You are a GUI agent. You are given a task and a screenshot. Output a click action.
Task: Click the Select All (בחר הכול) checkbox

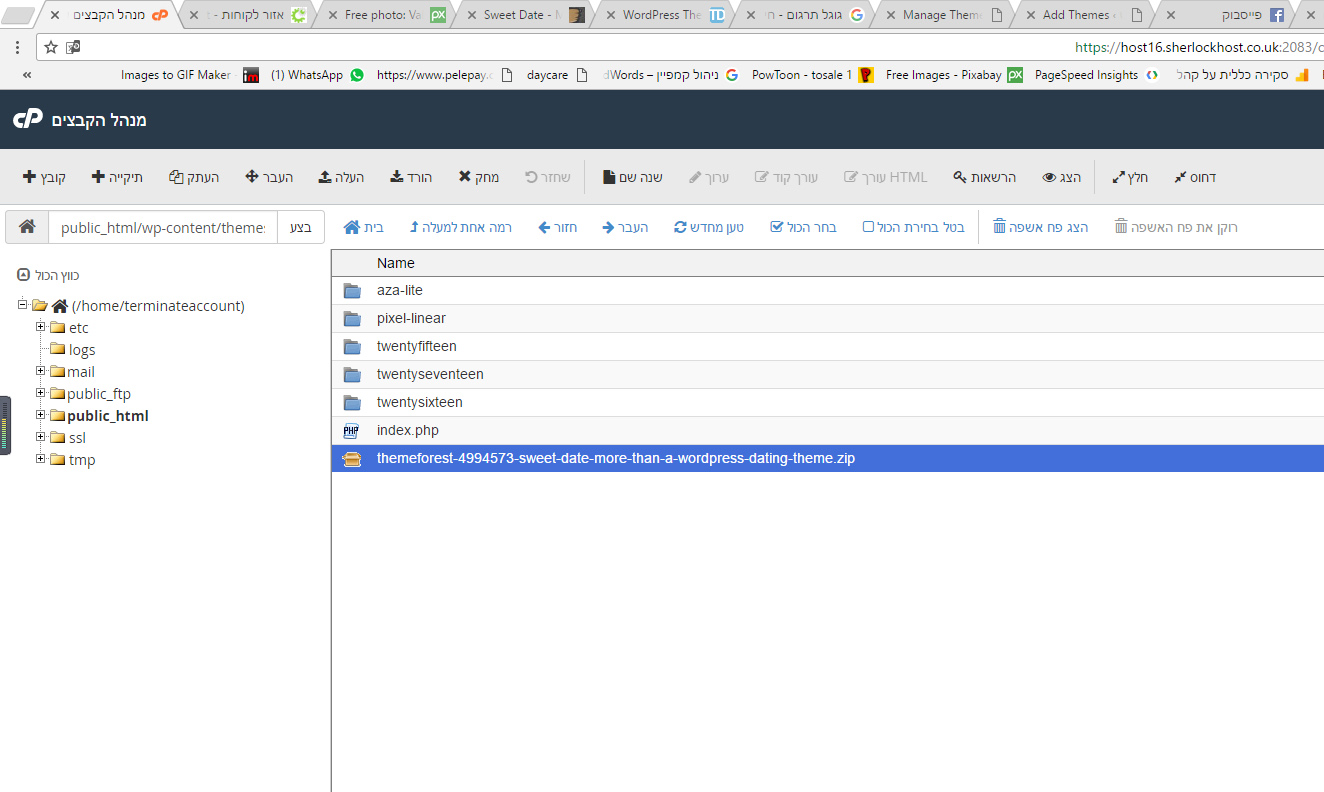[x=777, y=227]
